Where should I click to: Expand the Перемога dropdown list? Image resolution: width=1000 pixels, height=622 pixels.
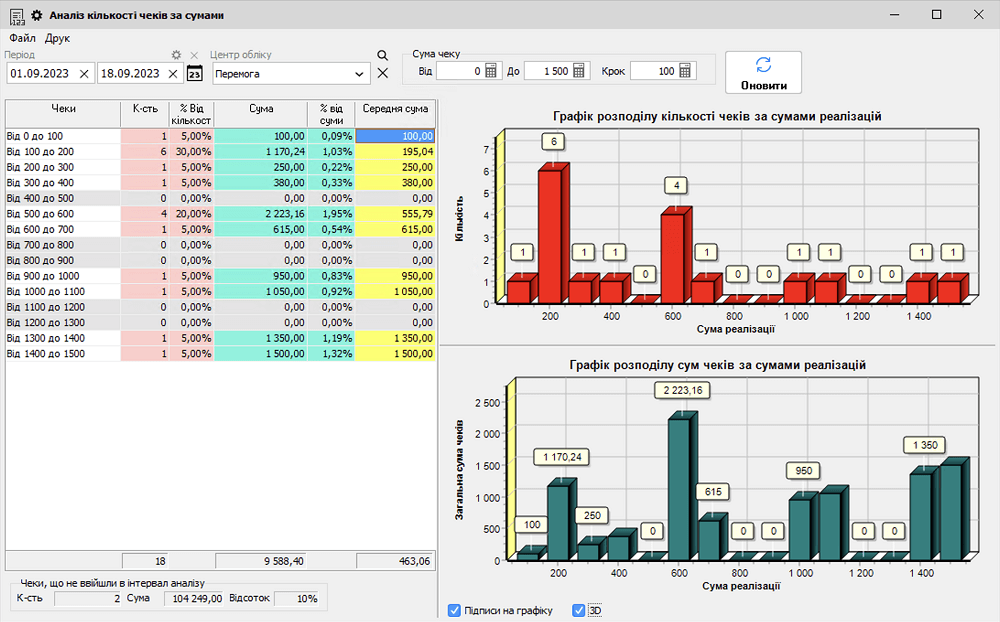tap(360, 73)
